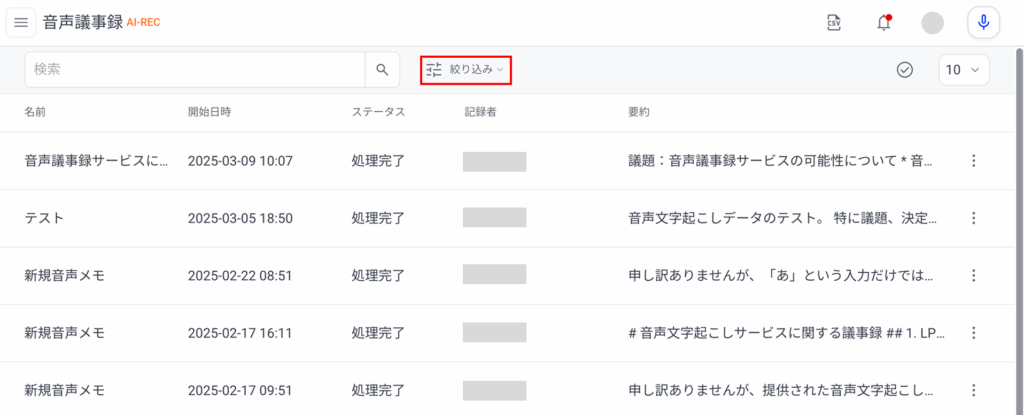Toggle the circled checkmark selection mode
This screenshot has width=1024, height=415.
tap(904, 70)
